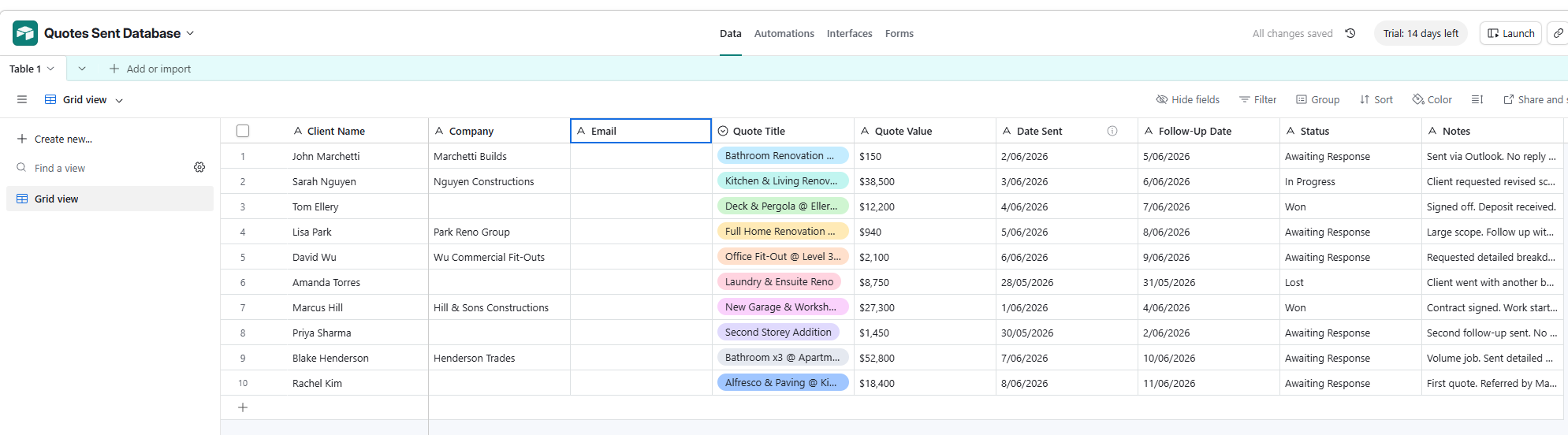Image resolution: width=1568 pixels, height=435 pixels.
Task: Click Add or import button
Action: (150, 69)
